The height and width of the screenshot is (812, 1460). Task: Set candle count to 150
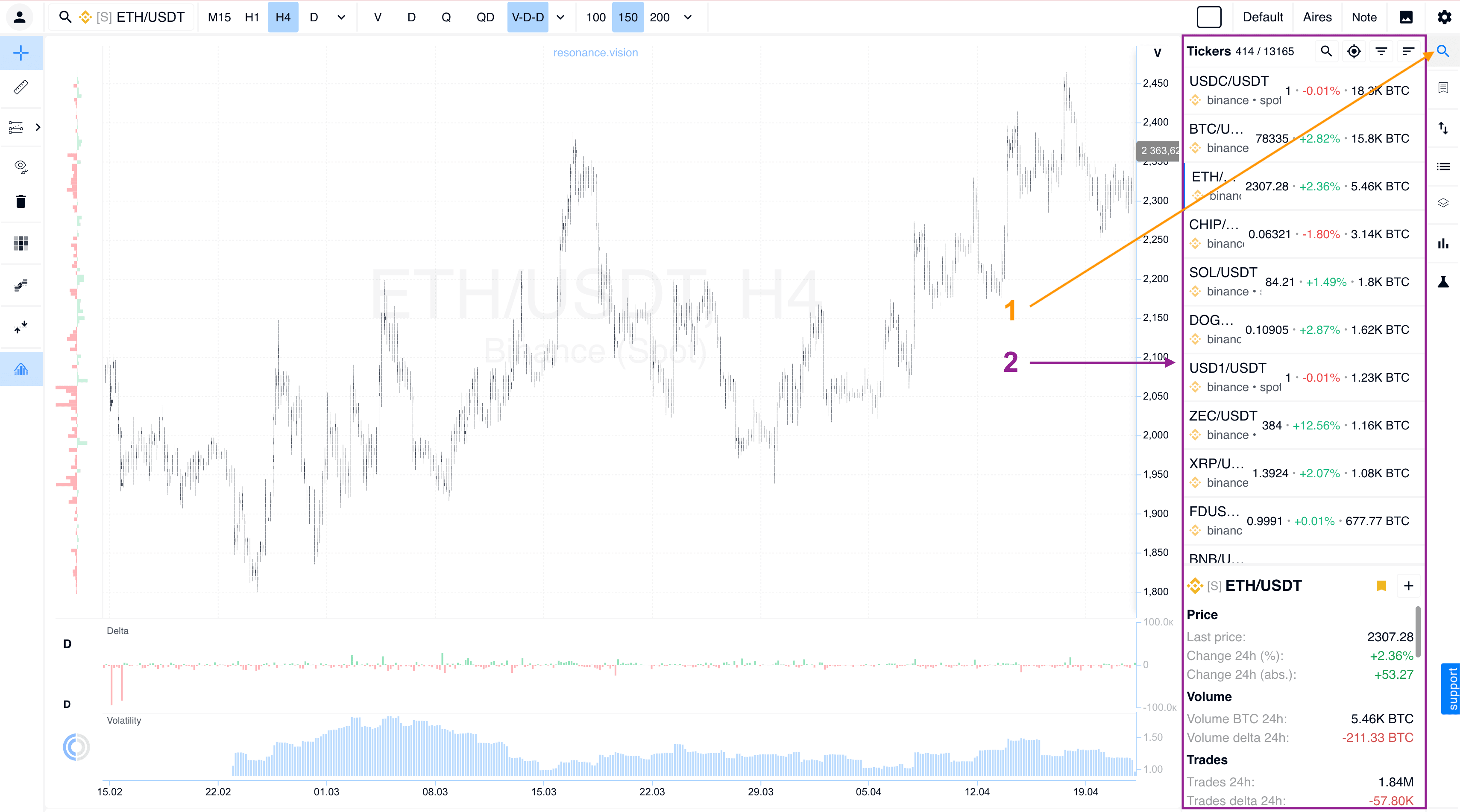click(x=627, y=17)
